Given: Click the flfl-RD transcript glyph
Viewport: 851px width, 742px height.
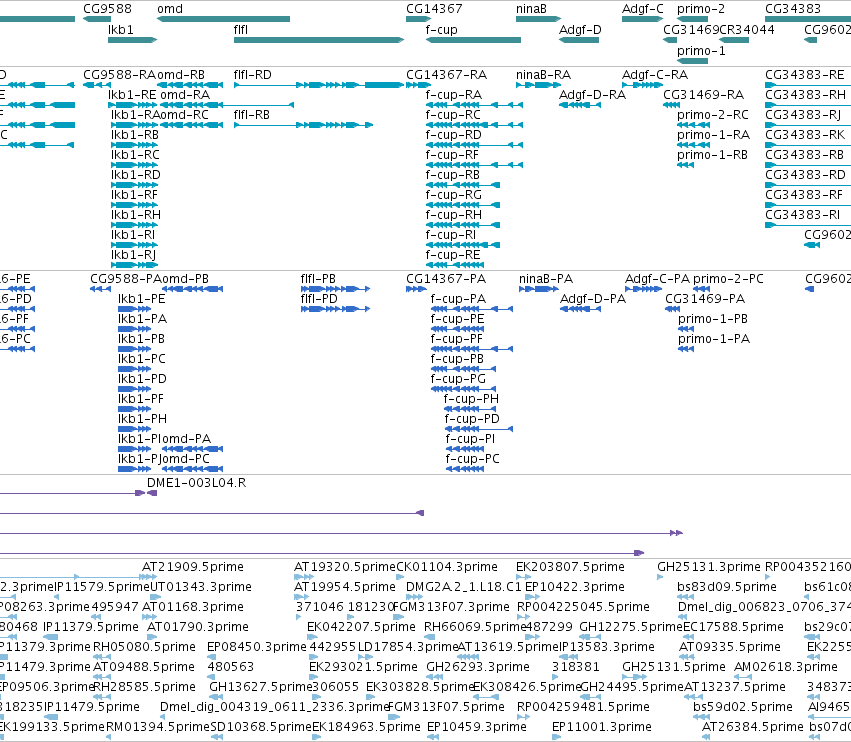Looking at the screenshot, I should coord(319,85).
